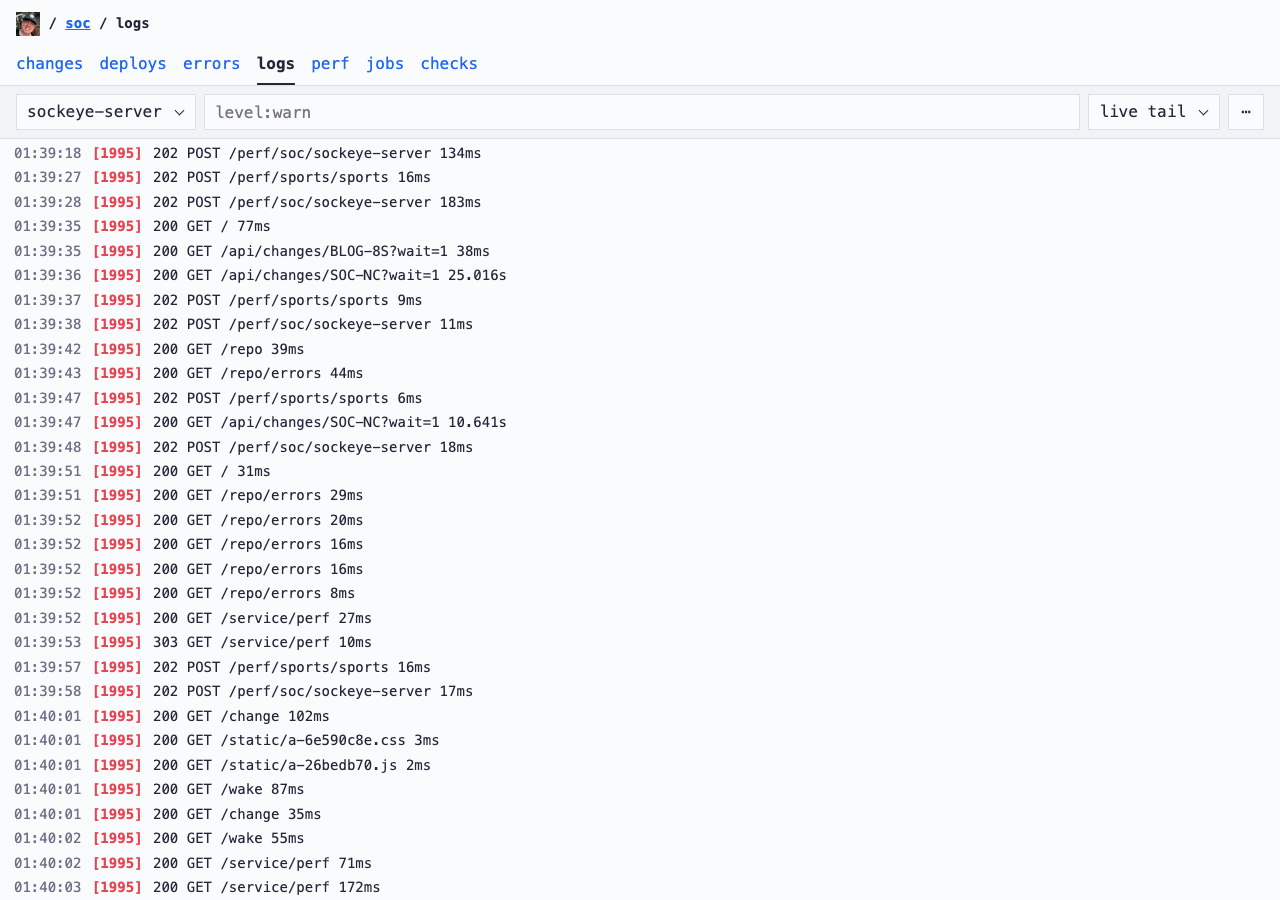This screenshot has height=900, width=1280.
Task: Click the log line 'POST /perf/soc/sockeye-server 11ms'
Action: (640, 324)
